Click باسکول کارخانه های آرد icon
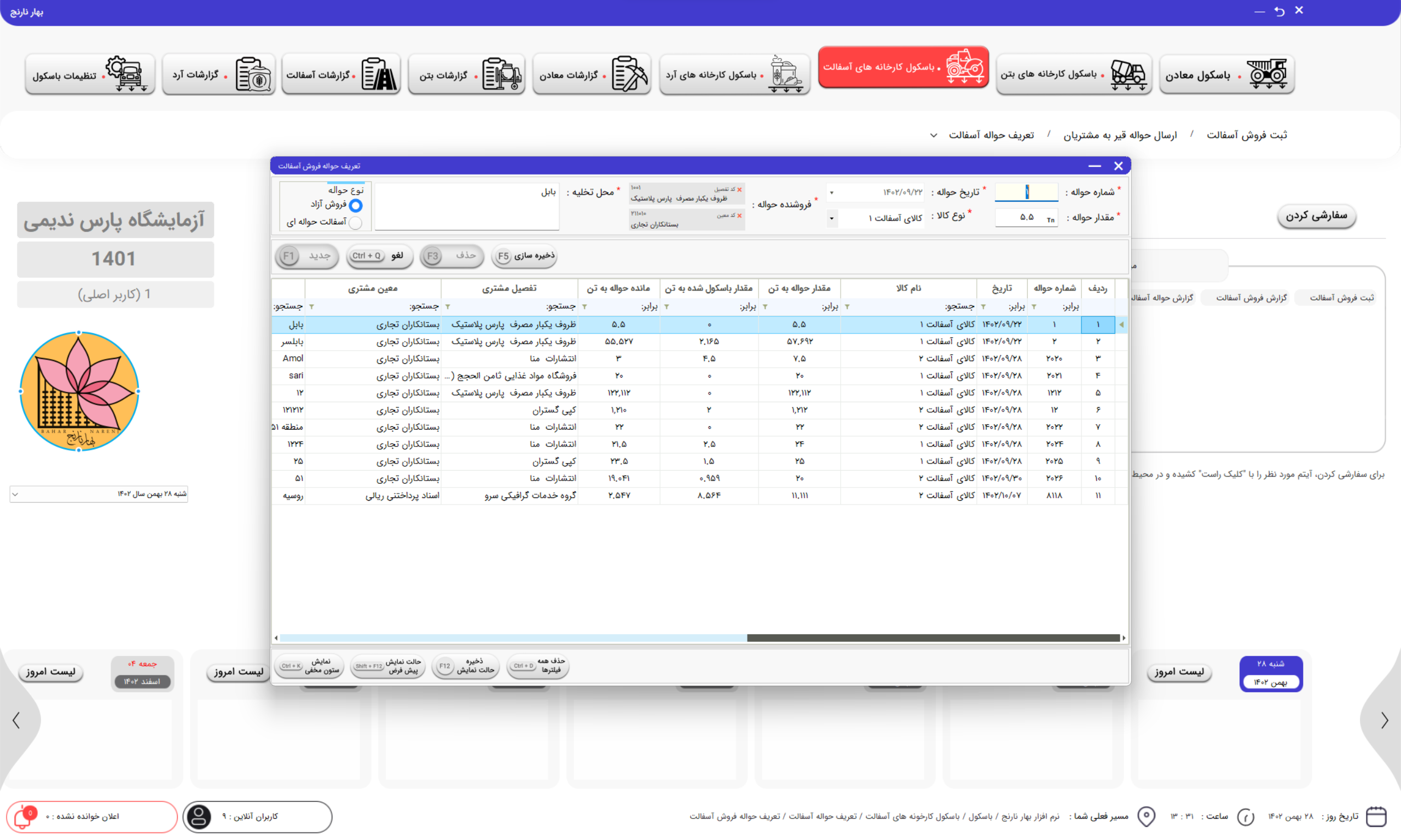The height and width of the screenshot is (840, 1401). coord(785,73)
